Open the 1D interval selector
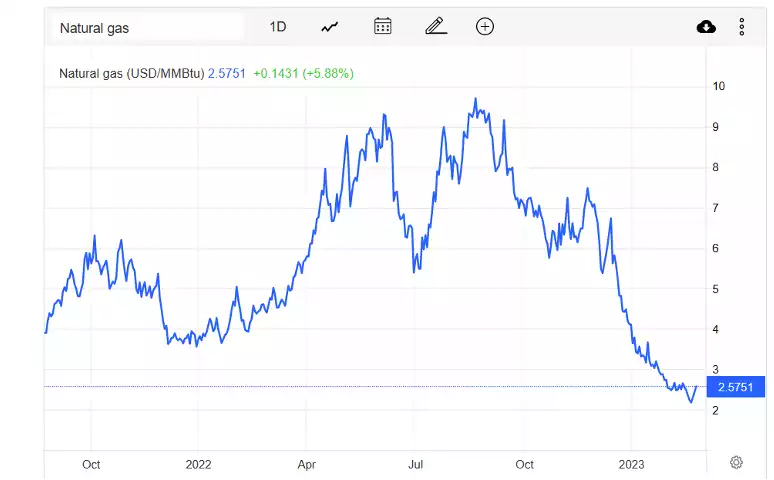Screen dimensions: 774x480 [278, 27]
